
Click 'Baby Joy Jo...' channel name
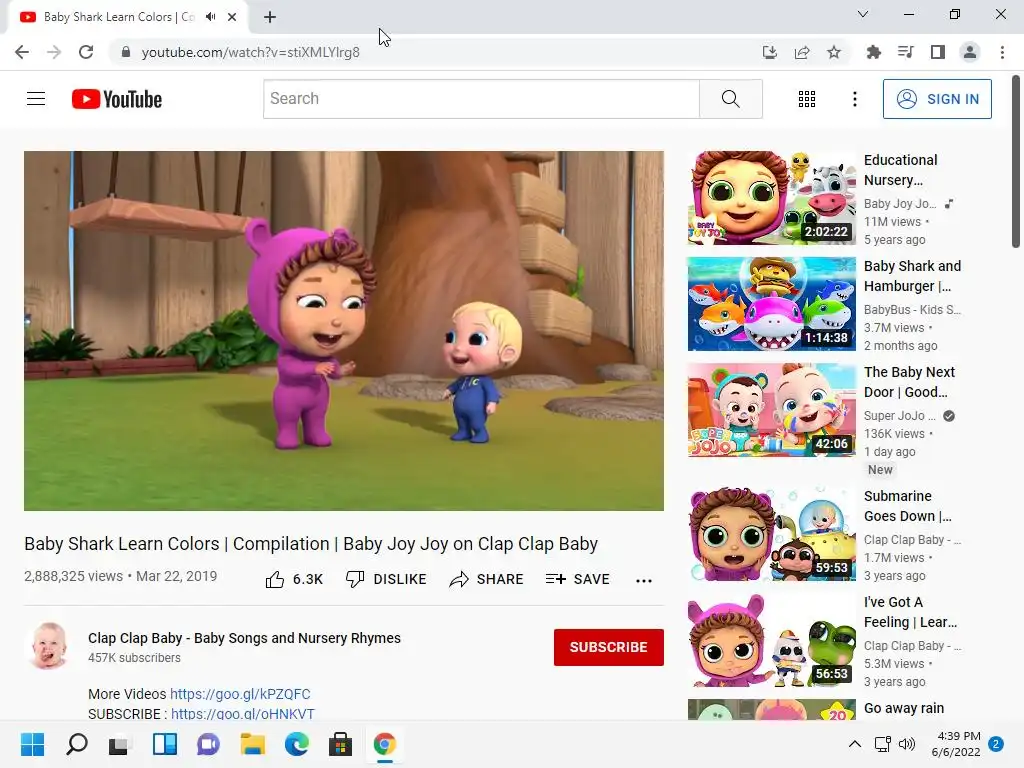(x=900, y=204)
